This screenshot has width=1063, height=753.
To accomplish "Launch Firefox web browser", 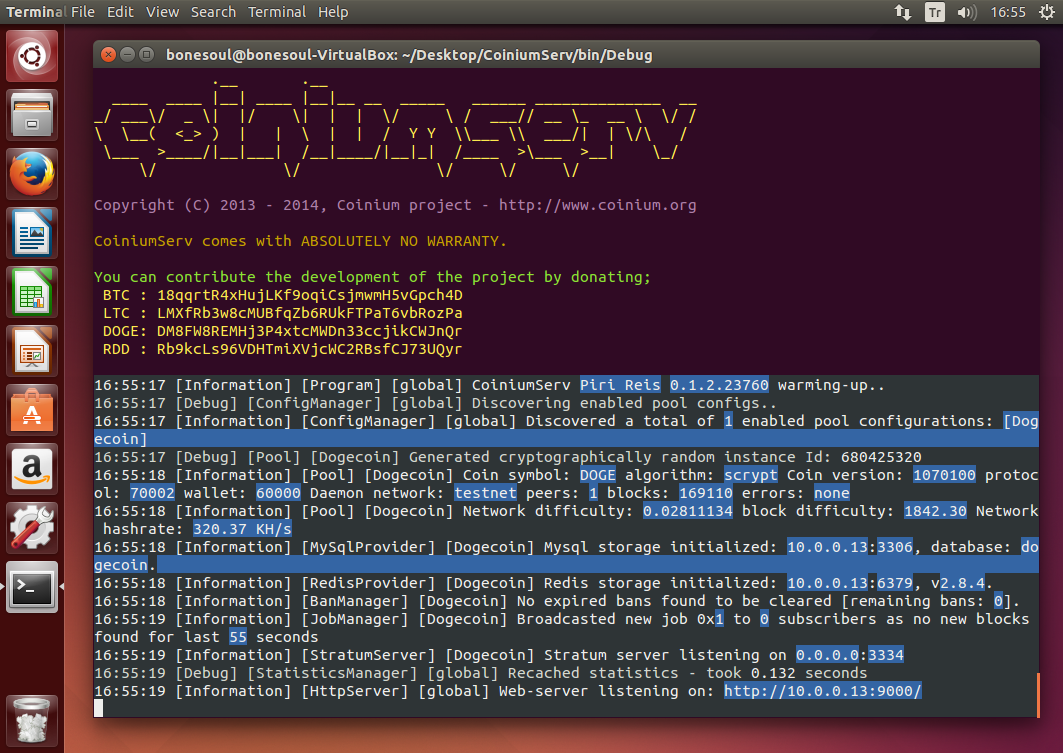I will pyautogui.click(x=32, y=174).
